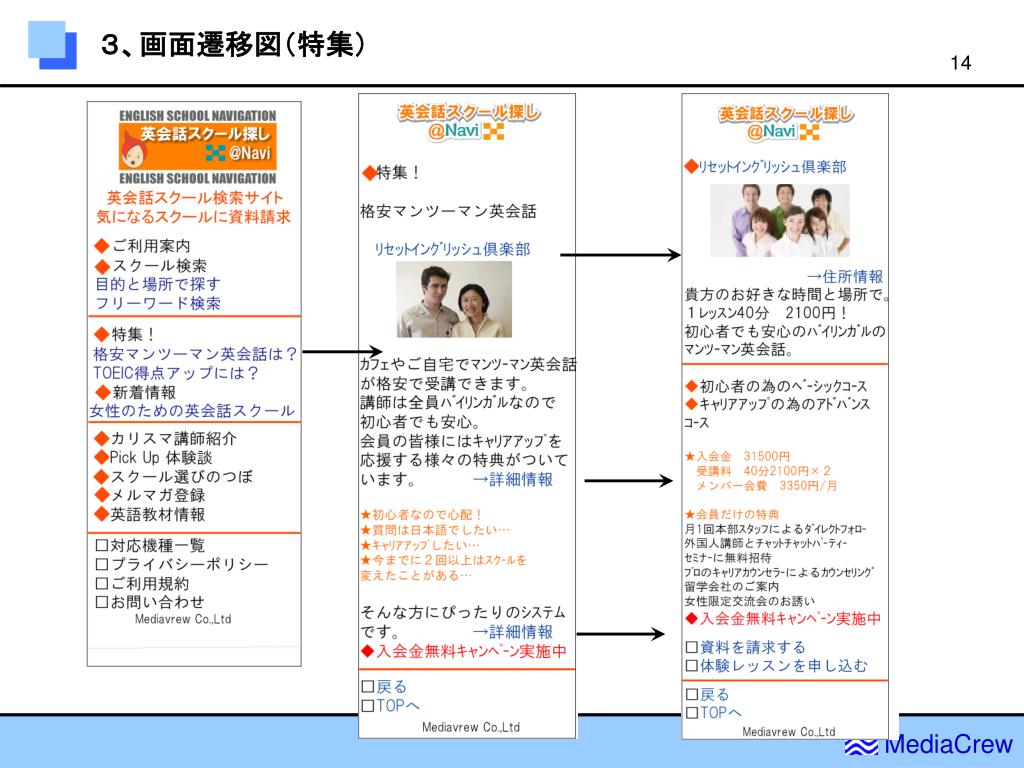1024x768 pixels.
Task: Open the 格安マンツーマン英会話は？ feature link
Action: [195, 354]
